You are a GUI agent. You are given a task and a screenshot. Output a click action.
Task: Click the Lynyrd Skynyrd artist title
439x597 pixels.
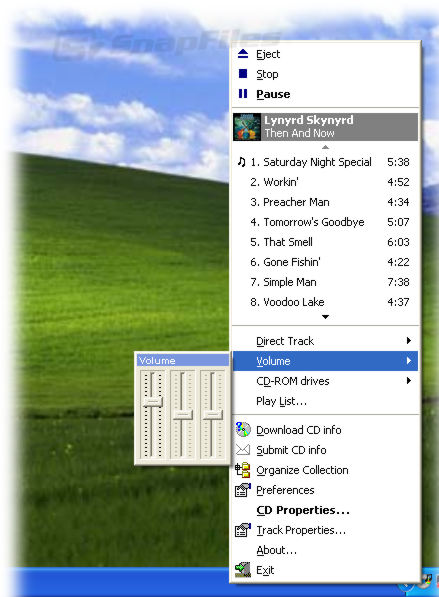[x=309, y=120]
